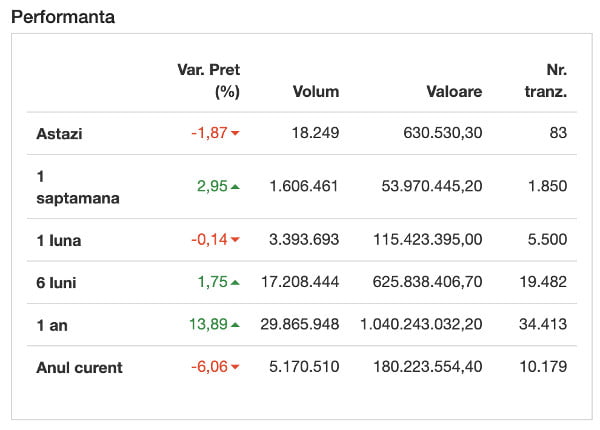This screenshot has height=430, width=600.
Task: Click the Valoare column header
Action: coord(454,91)
